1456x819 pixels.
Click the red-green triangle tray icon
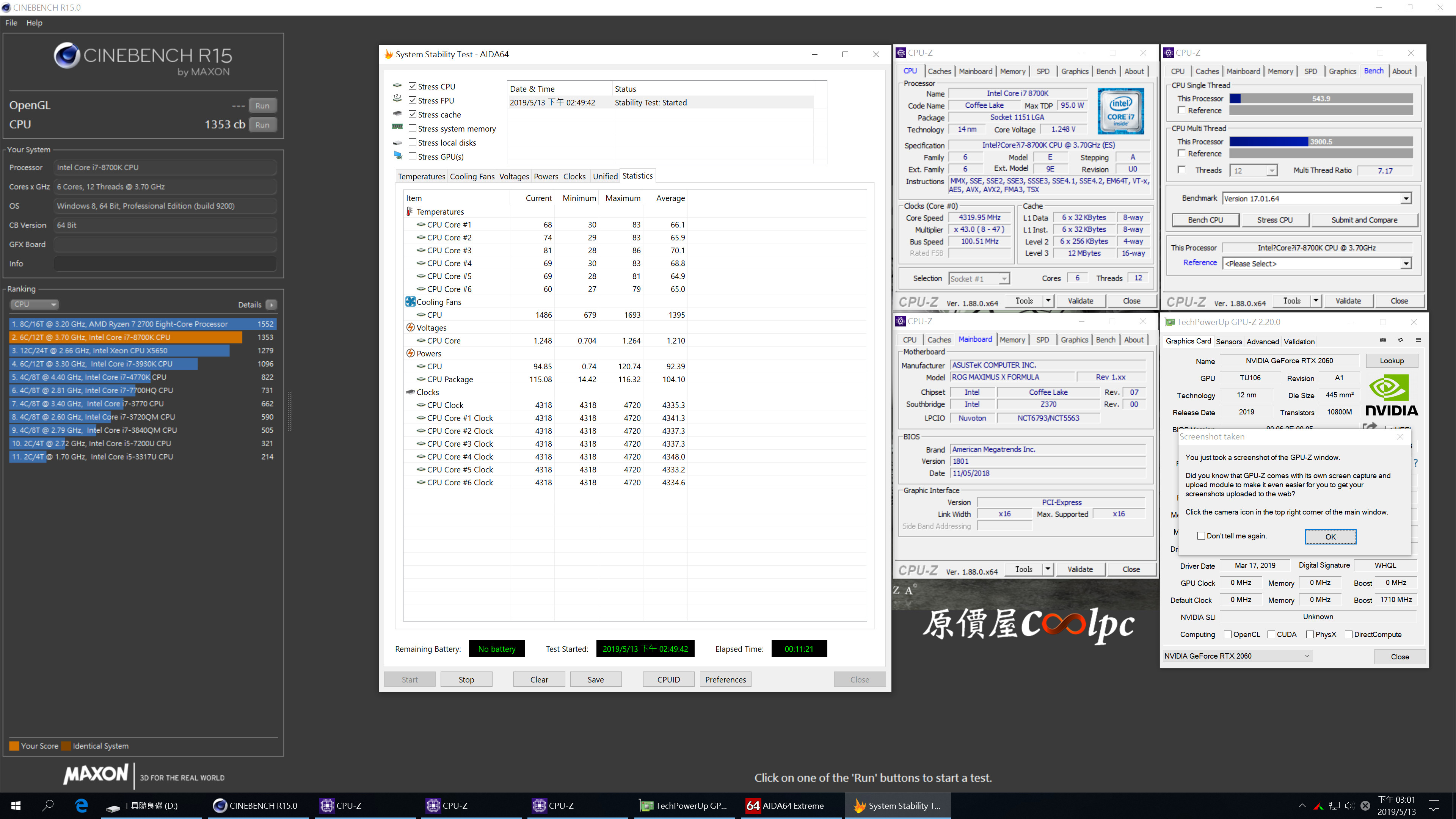(x=1318, y=806)
